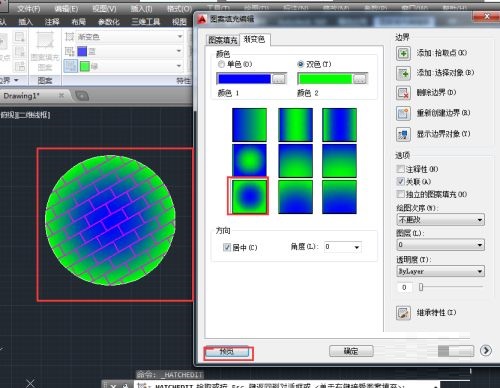Click the hatch color icon beside the blue ribbon swatch
The image size is (500, 388).
pyautogui.click(x=69, y=51)
